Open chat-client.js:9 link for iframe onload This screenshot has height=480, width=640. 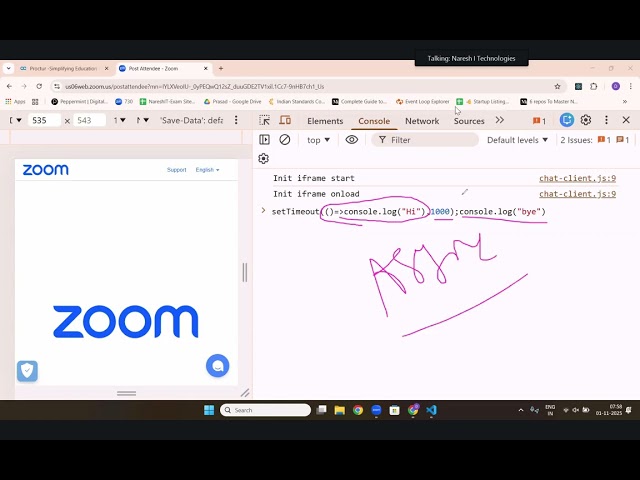577,193
